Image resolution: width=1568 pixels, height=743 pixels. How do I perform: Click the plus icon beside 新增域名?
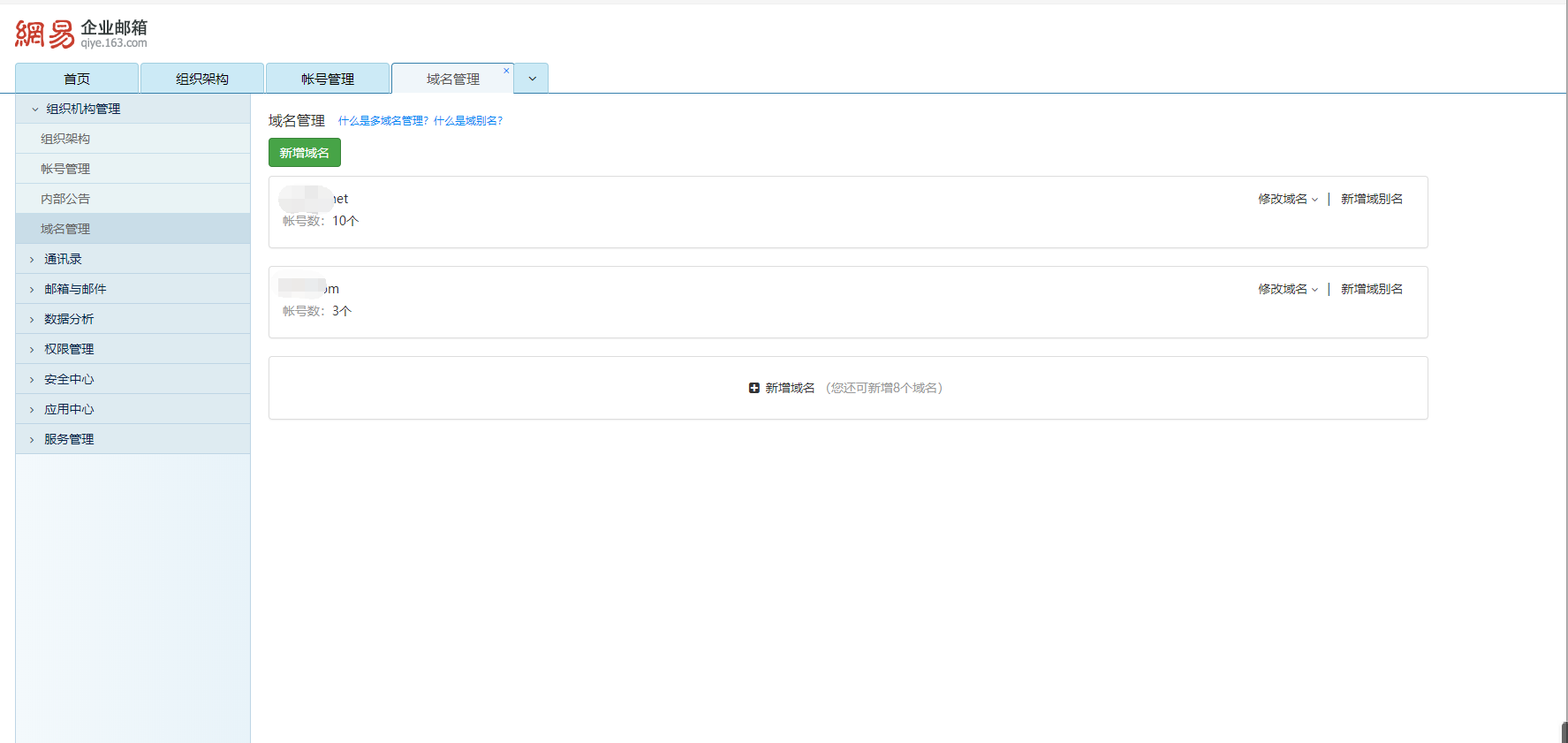754,388
